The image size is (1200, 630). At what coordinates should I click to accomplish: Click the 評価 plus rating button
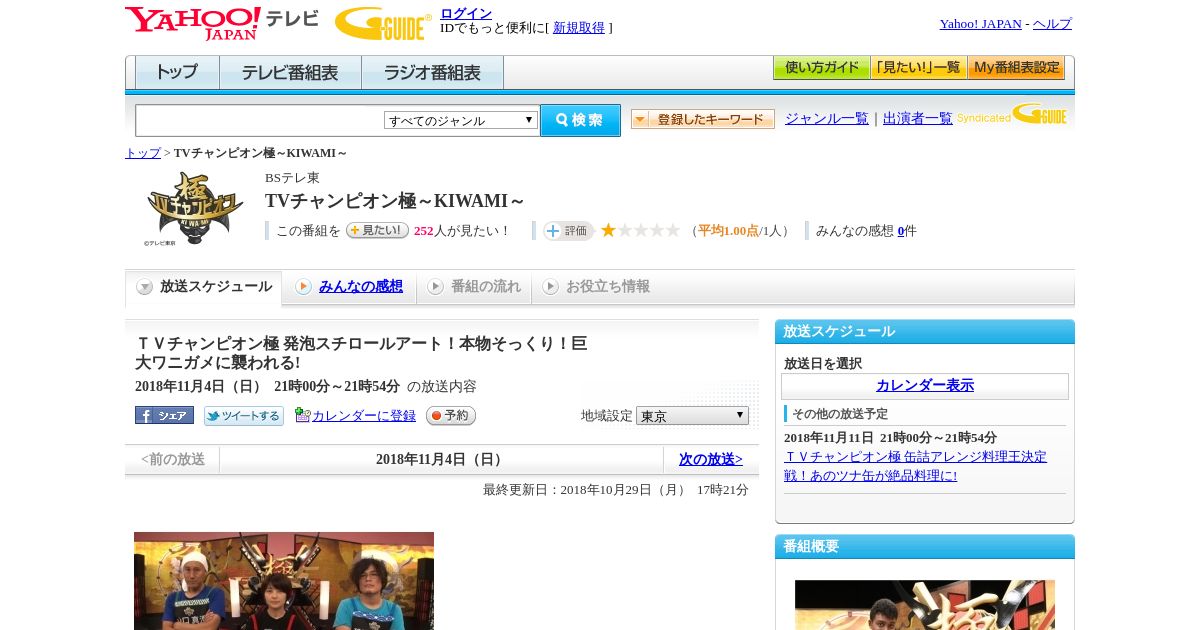coord(568,231)
